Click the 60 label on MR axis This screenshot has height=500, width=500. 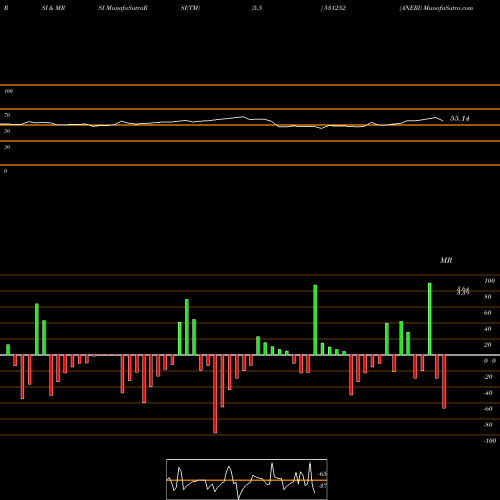(x=488, y=313)
